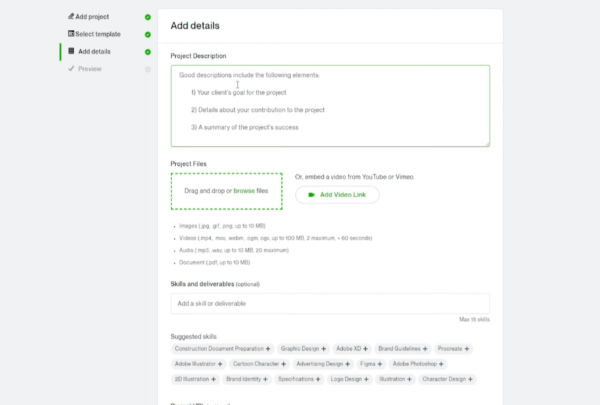Click grey status circle beside Preview

[x=148, y=69]
